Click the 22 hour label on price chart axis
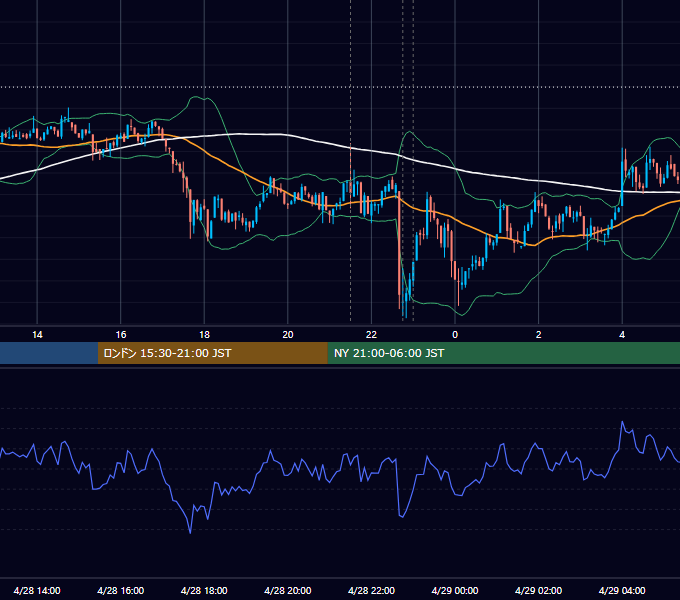Screen dimensions: 680x600 [371, 335]
